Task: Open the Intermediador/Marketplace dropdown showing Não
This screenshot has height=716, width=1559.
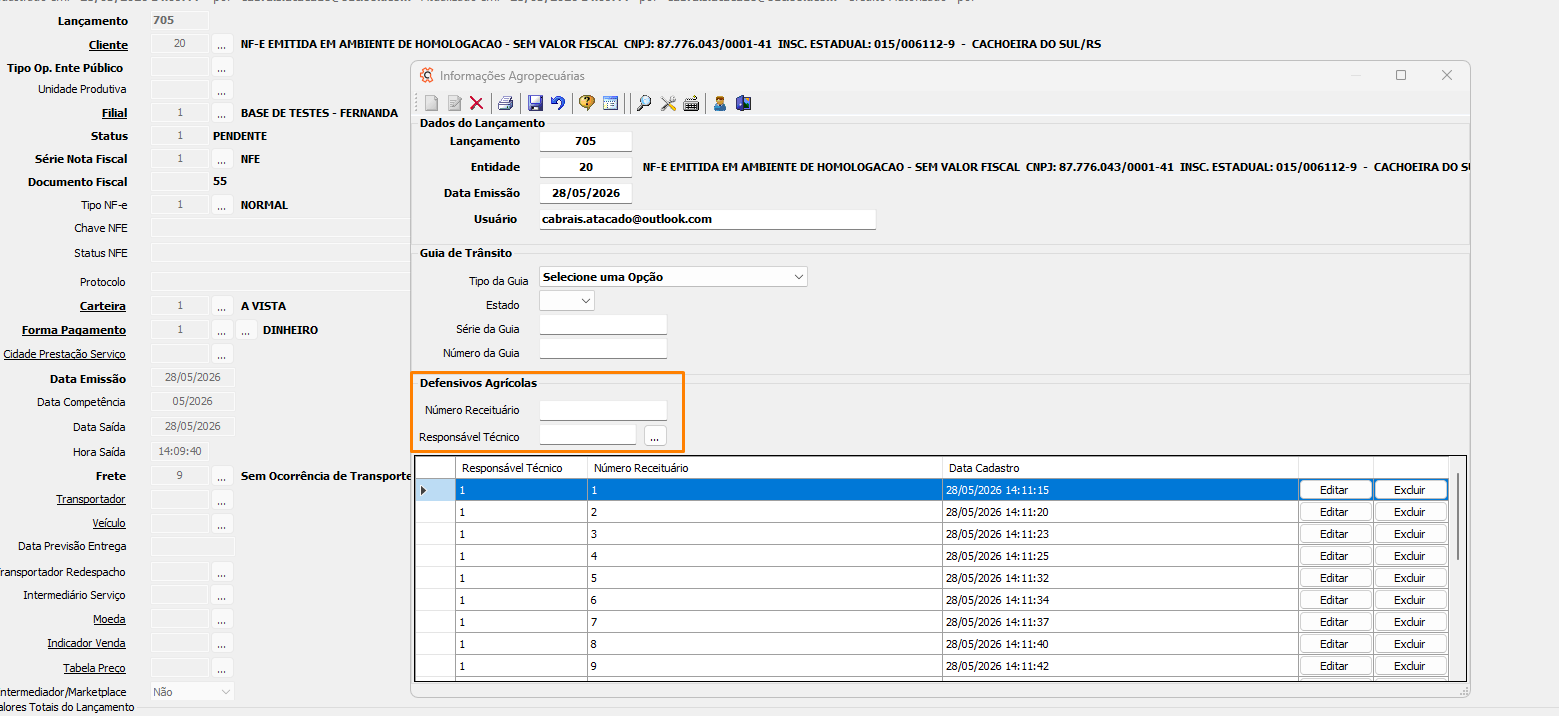Action: (x=192, y=691)
